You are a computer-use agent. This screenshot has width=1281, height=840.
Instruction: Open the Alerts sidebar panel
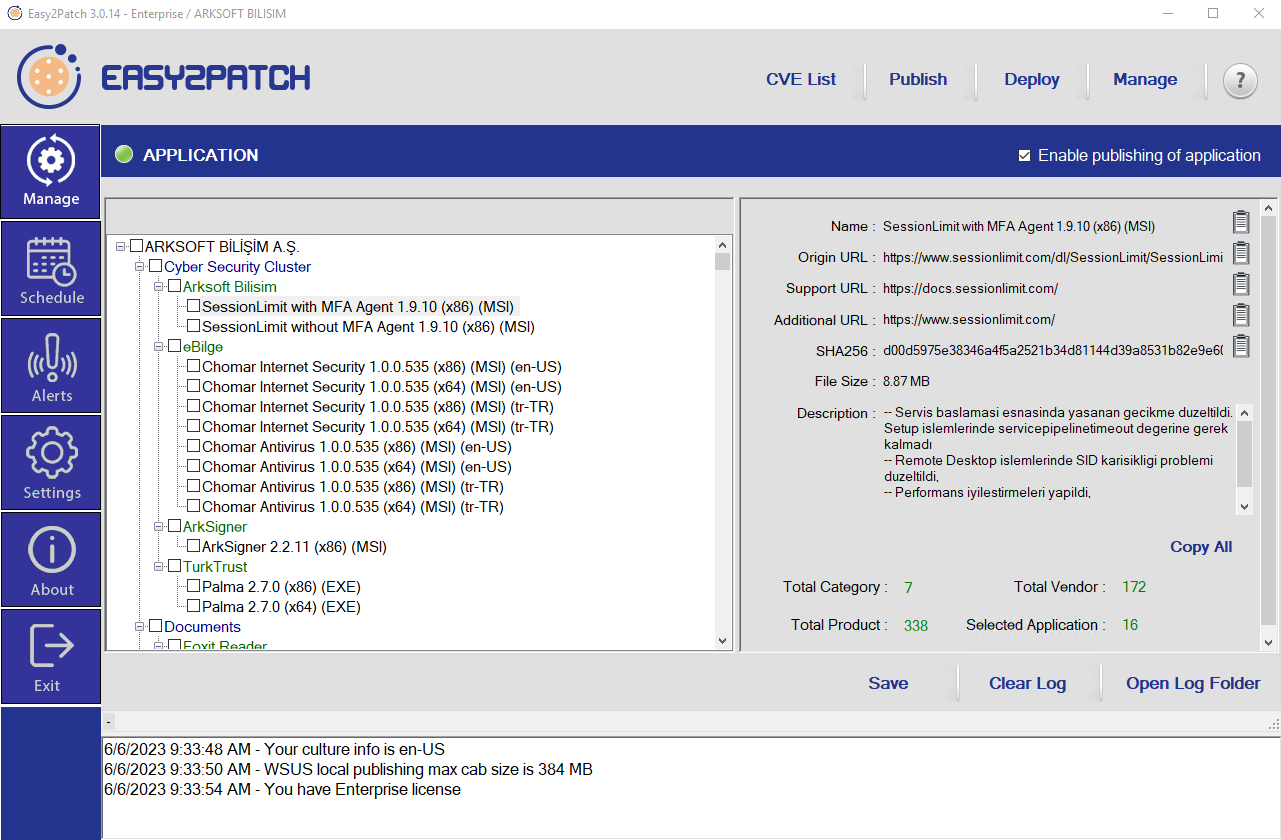click(x=51, y=366)
